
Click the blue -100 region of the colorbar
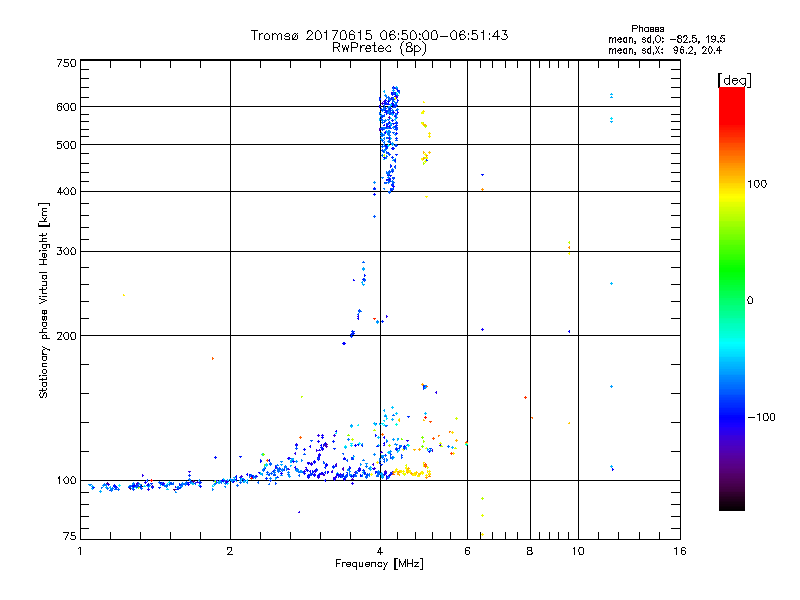(x=732, y=416)
